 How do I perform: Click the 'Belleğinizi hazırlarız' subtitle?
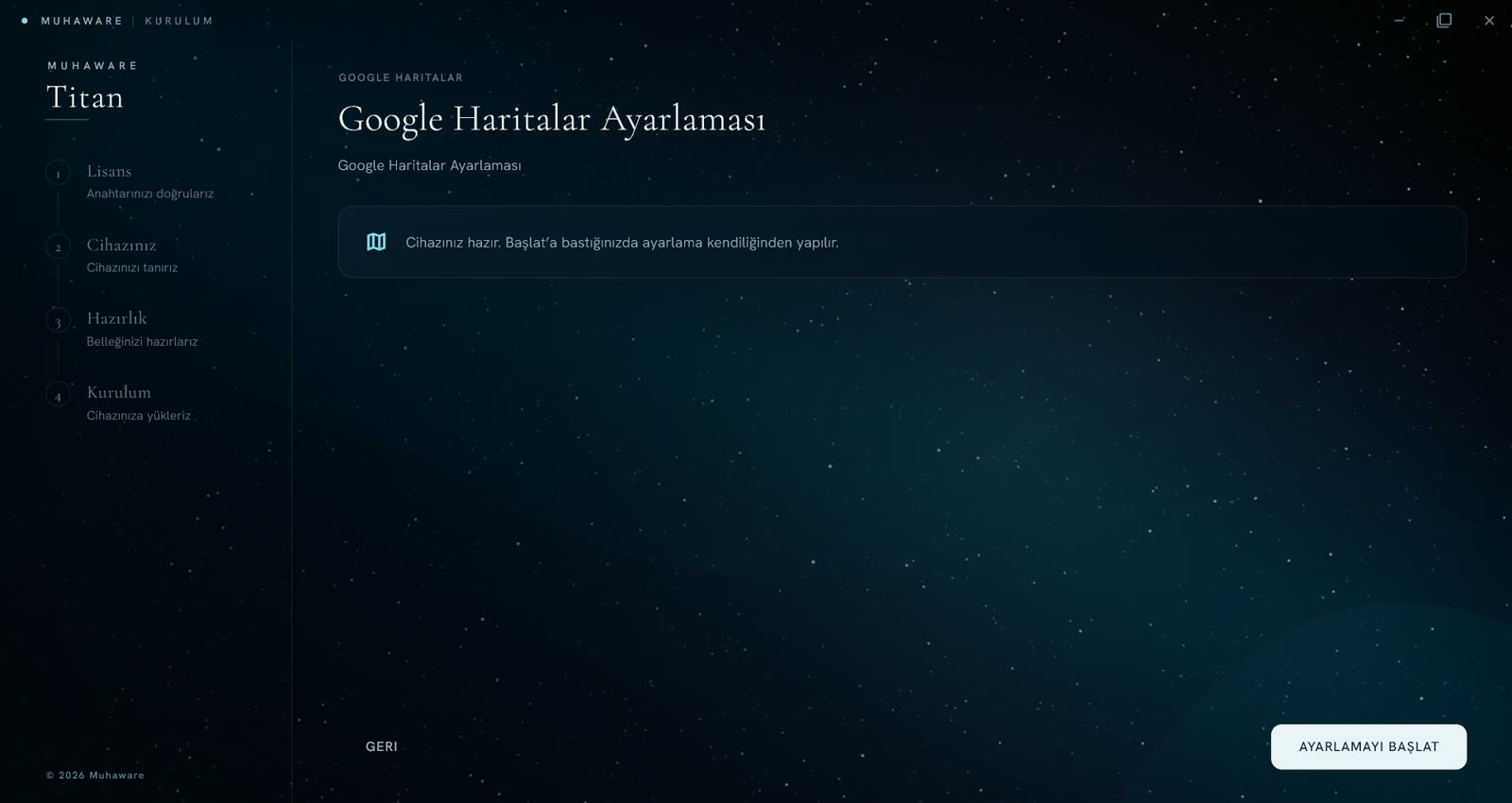[142, 341]
